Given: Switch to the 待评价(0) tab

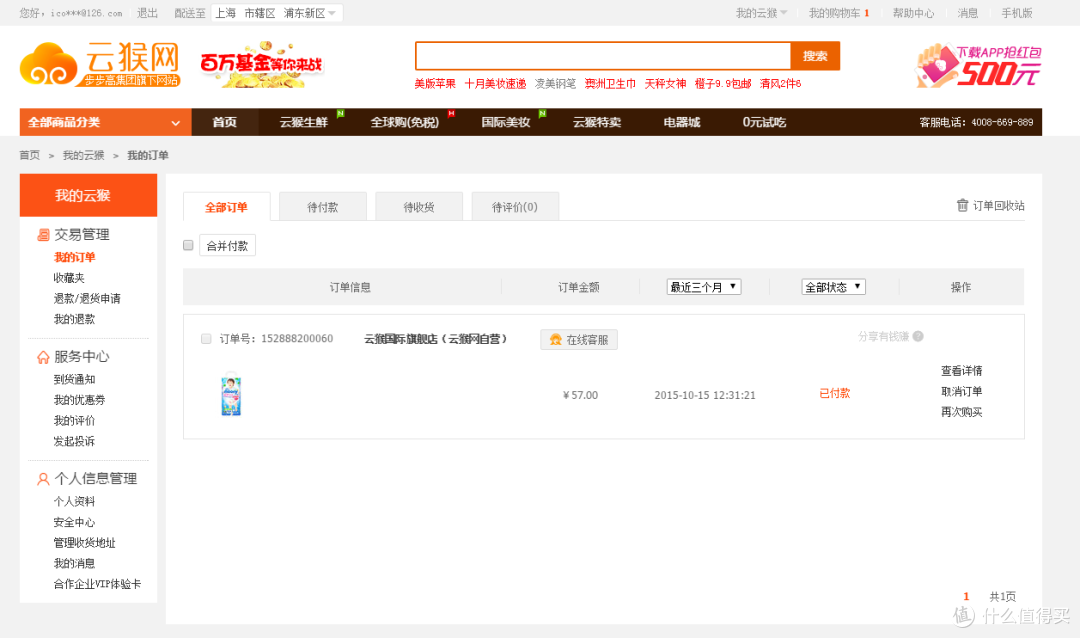Looking at the screenshot, I should (x=515, y=207).
